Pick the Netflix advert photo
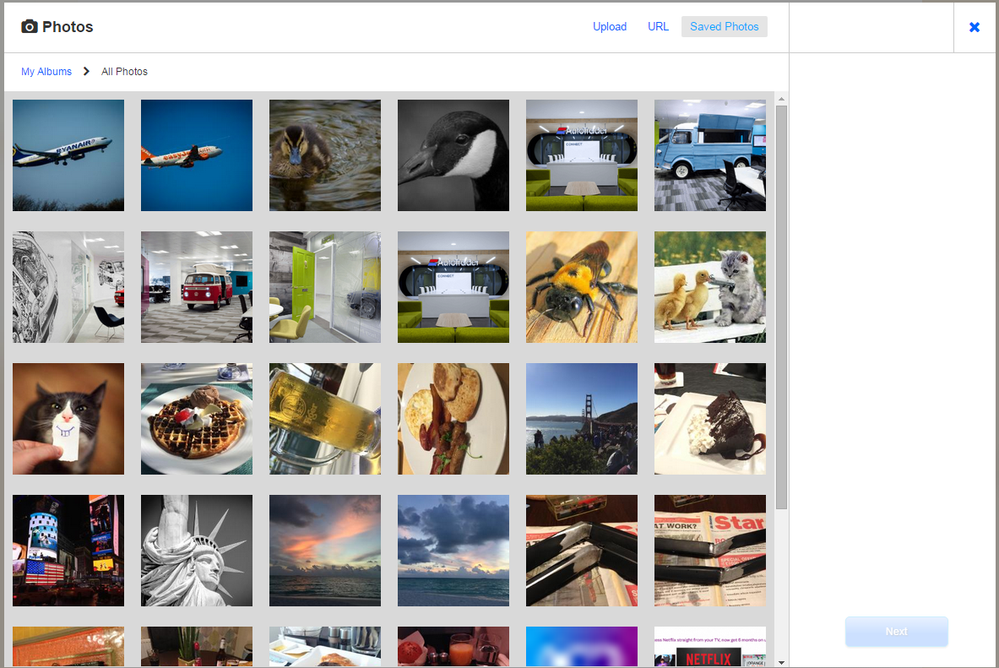The height and width of the screenshot is (668, 999). tap(710, 647)
